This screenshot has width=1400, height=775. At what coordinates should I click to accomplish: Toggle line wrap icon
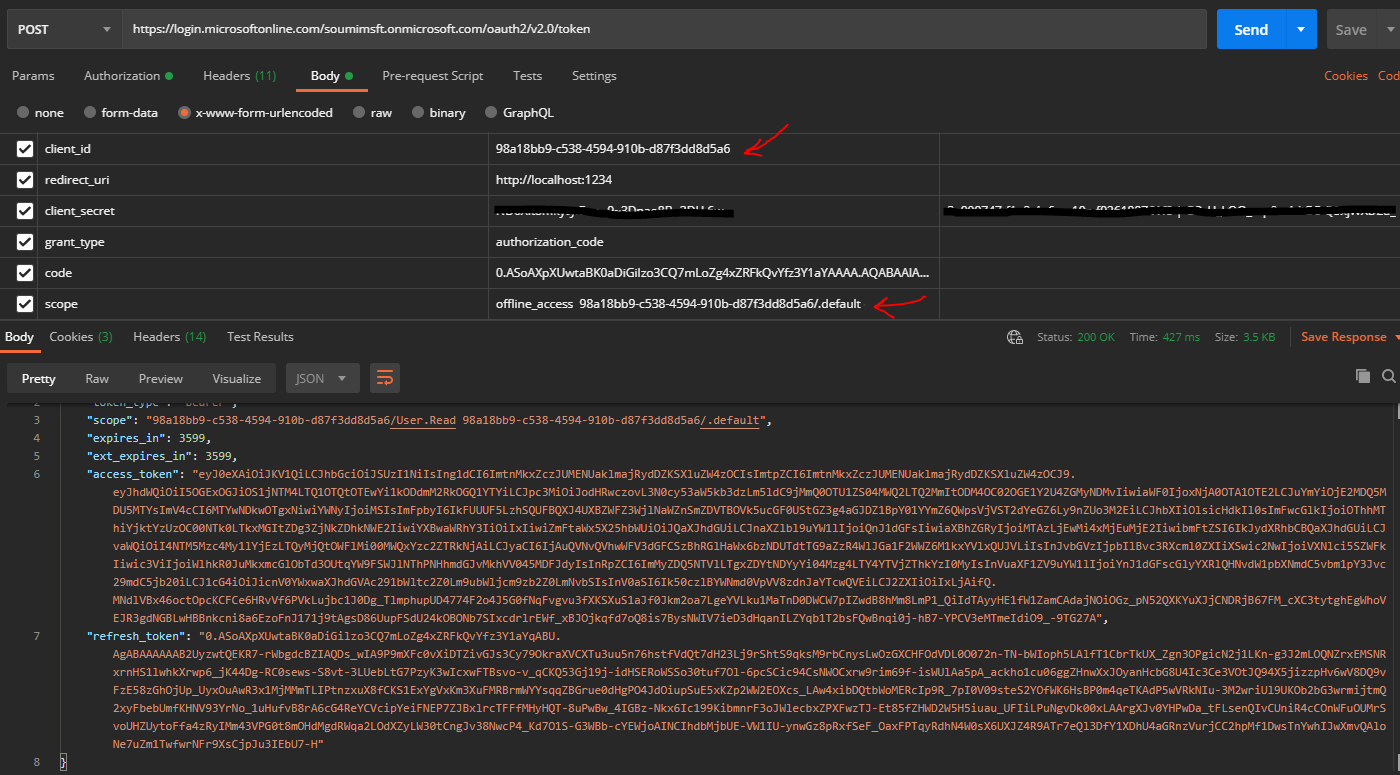[x=385, y=379]
